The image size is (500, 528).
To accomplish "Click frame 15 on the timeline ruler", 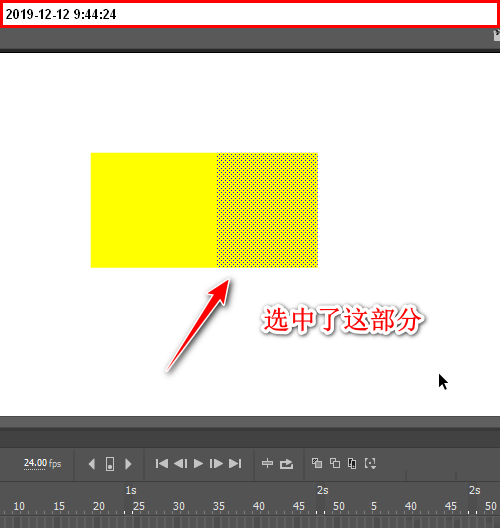I will [59, 506].
